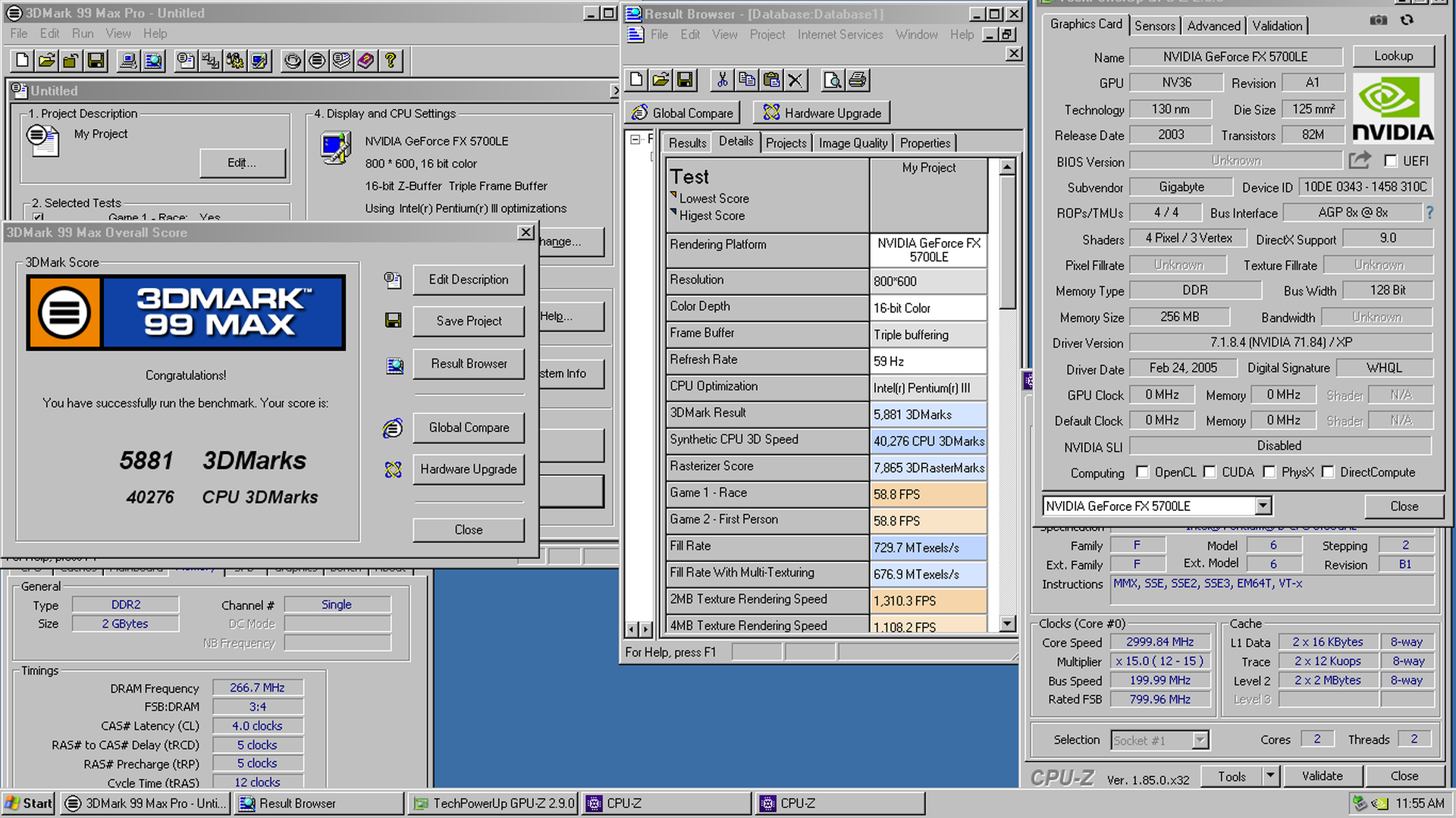Click the details vertical scrollbar up arrow

[1007, 167]
